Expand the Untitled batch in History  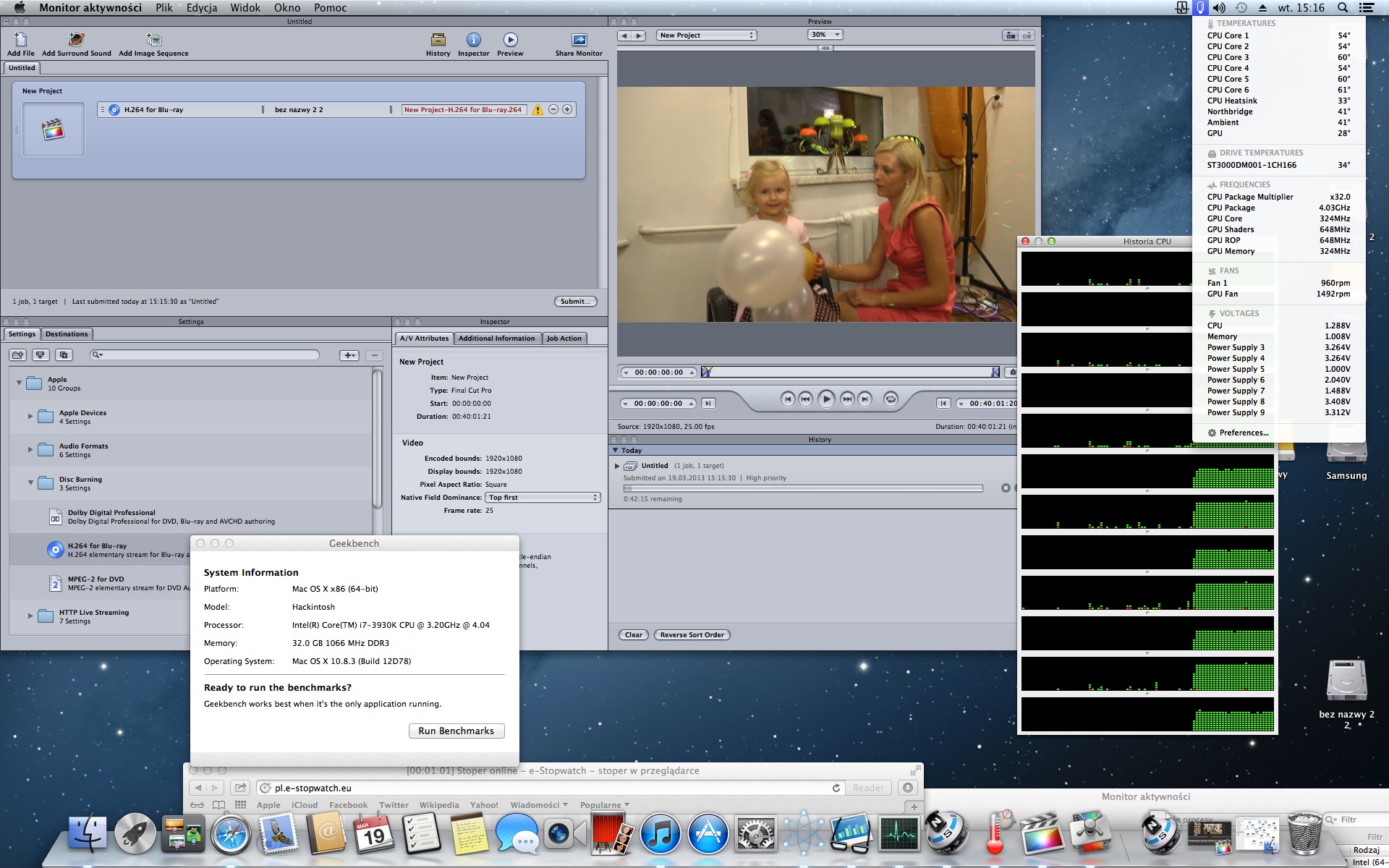[617, 466]
